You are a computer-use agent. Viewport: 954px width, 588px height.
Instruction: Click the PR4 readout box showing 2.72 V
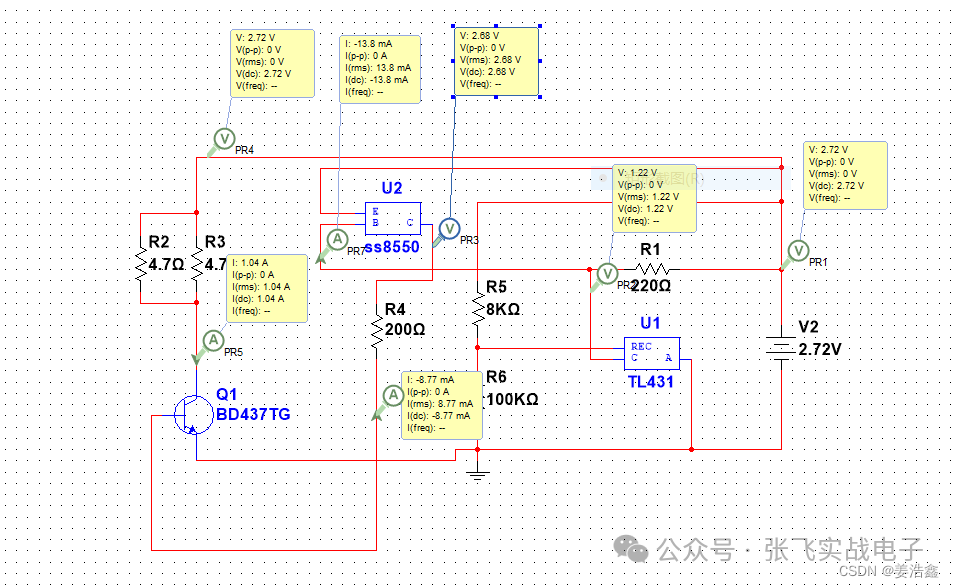click(x=273, y=63)
